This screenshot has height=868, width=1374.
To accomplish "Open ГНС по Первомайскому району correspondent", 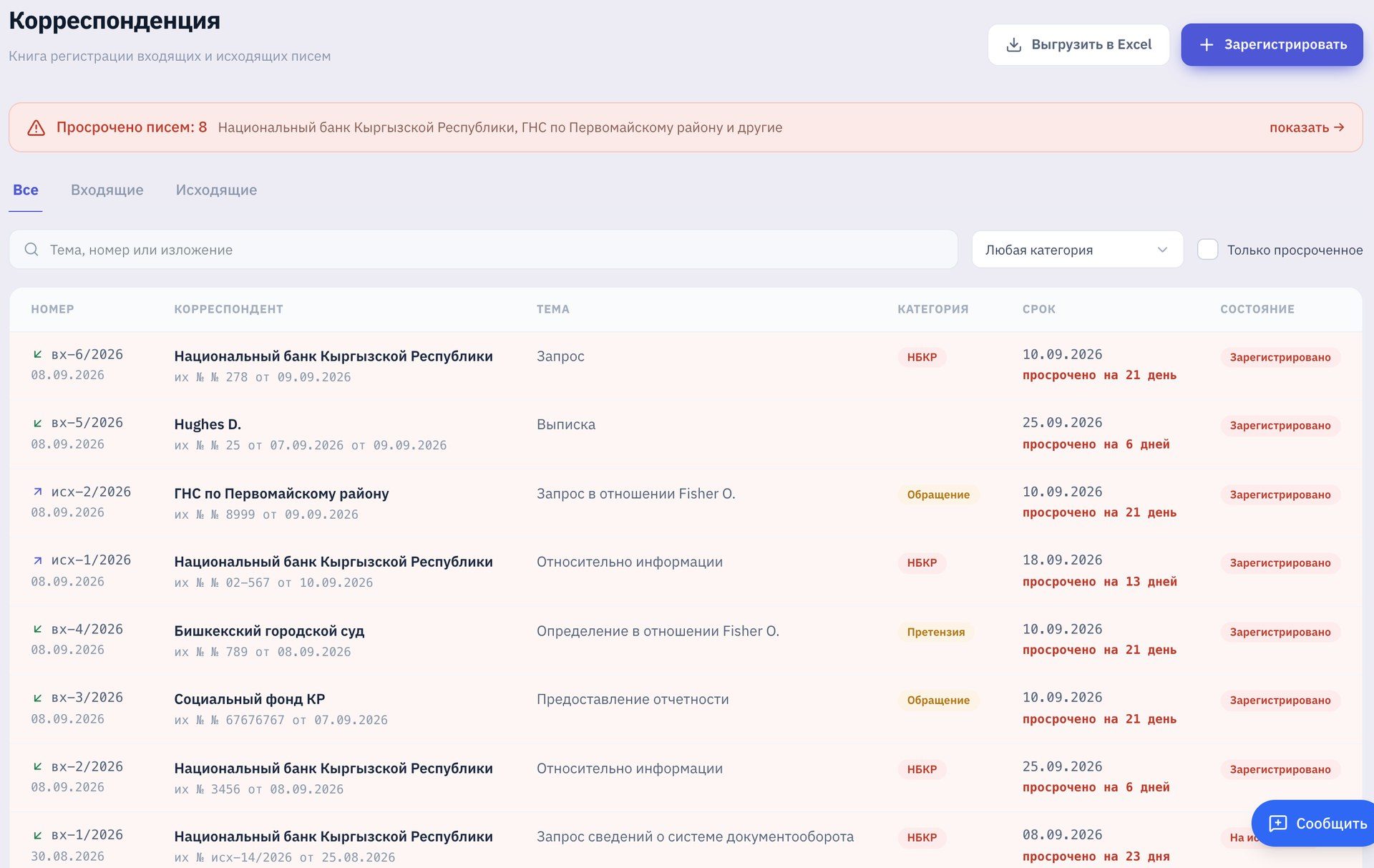I will [x=281, y=493].
